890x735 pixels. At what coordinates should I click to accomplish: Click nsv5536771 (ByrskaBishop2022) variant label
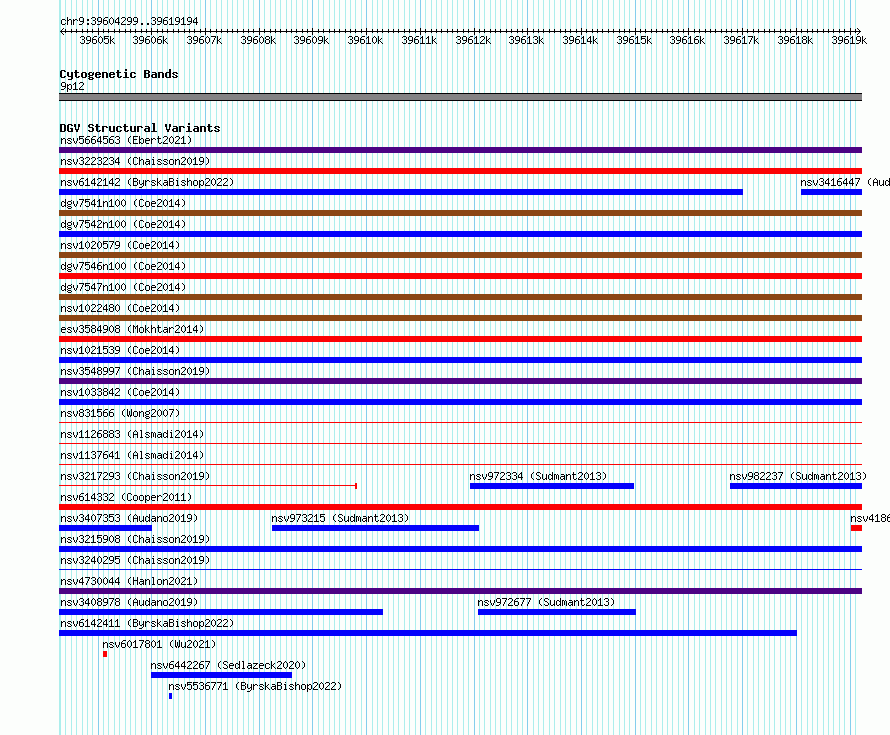click(x=255, y=686)
